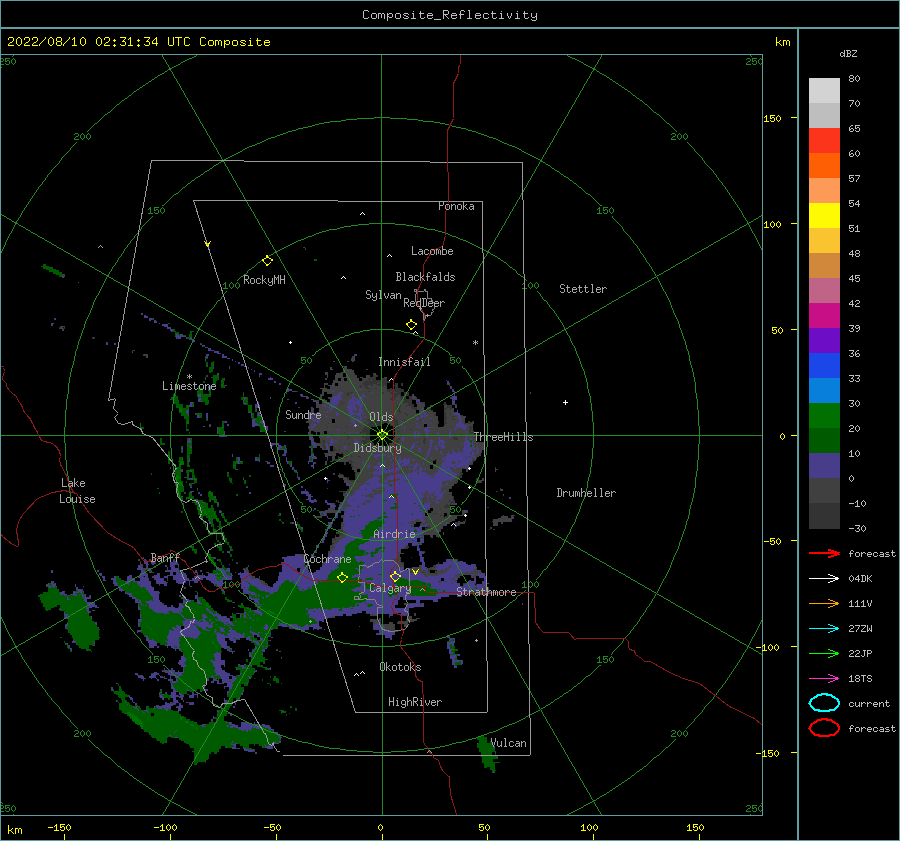
Task: Click the Sundre city label
Action: coord(303,414)
